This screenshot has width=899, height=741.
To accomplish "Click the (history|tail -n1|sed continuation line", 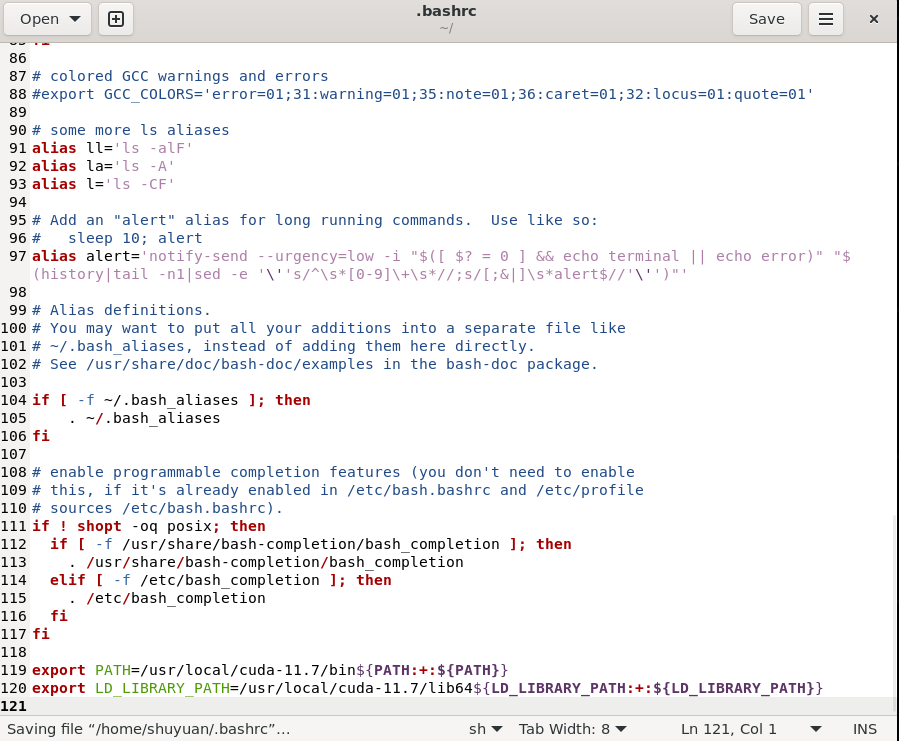I will pyautogui.click(x=359, y=274).
